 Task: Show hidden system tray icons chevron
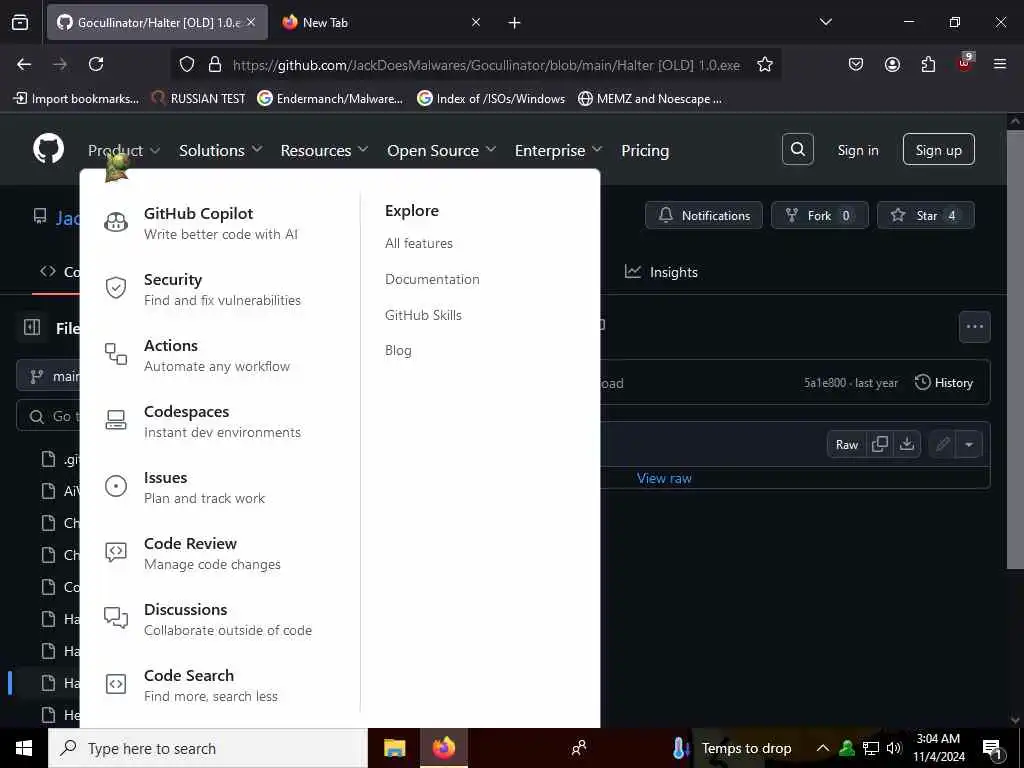823,748
